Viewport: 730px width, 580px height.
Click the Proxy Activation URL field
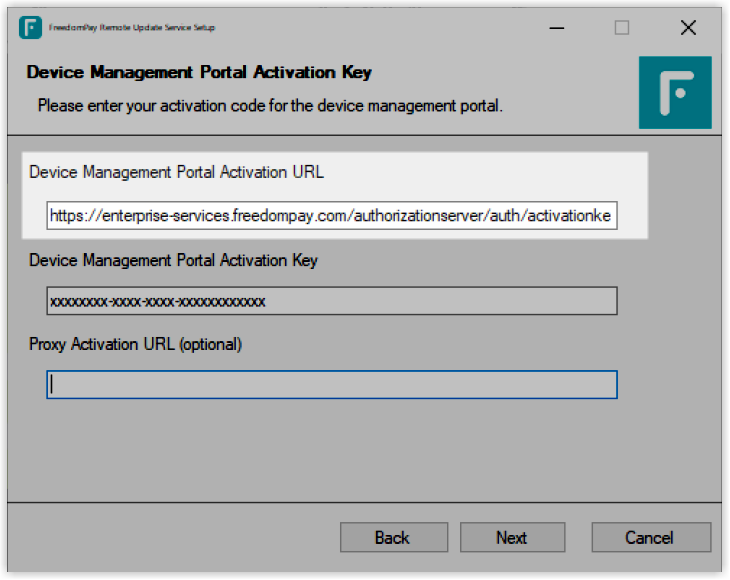click(332, 384)
